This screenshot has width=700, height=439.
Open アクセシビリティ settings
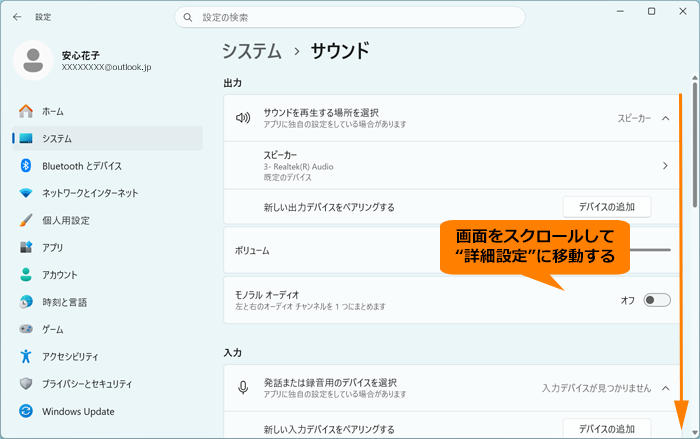click(107, 356)
